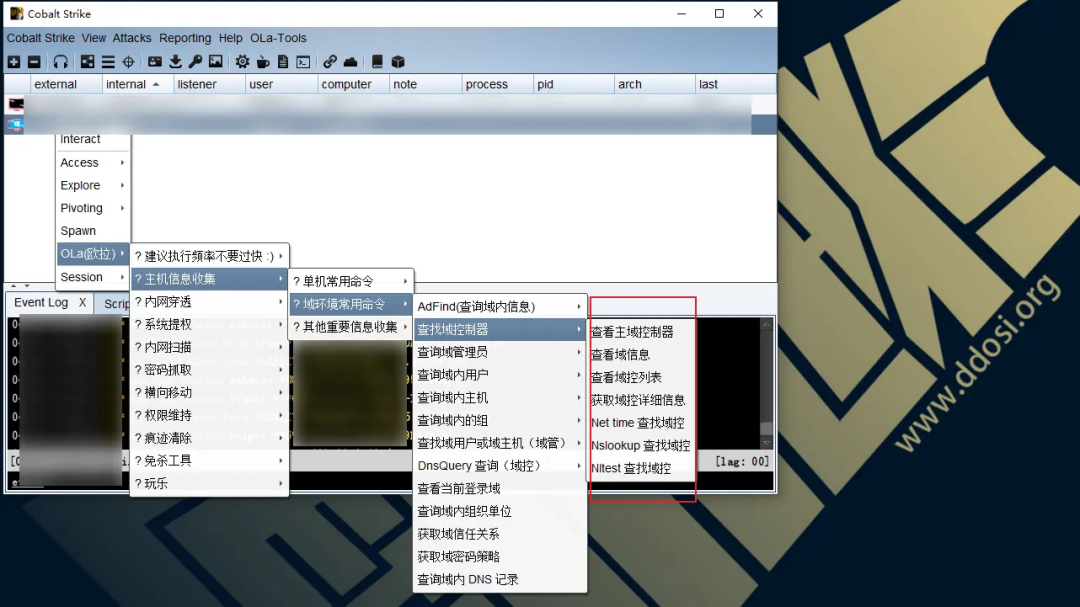Image resolution: width=1080 pixels, height=607 pixels.
Task: Select the second beacon session icon
Action: click(16, 125)
